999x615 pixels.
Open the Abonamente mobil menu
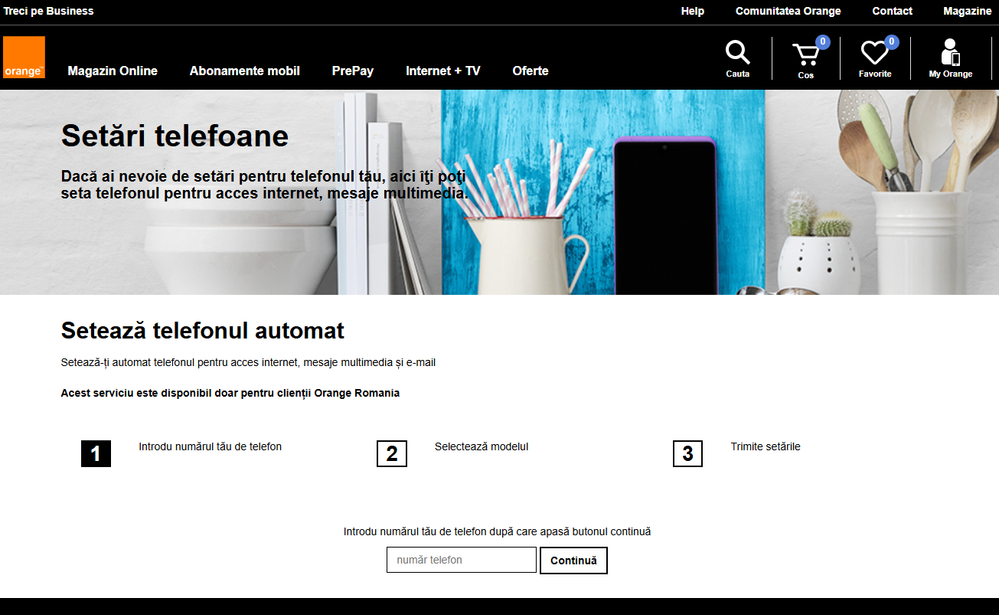pos(244,71)
